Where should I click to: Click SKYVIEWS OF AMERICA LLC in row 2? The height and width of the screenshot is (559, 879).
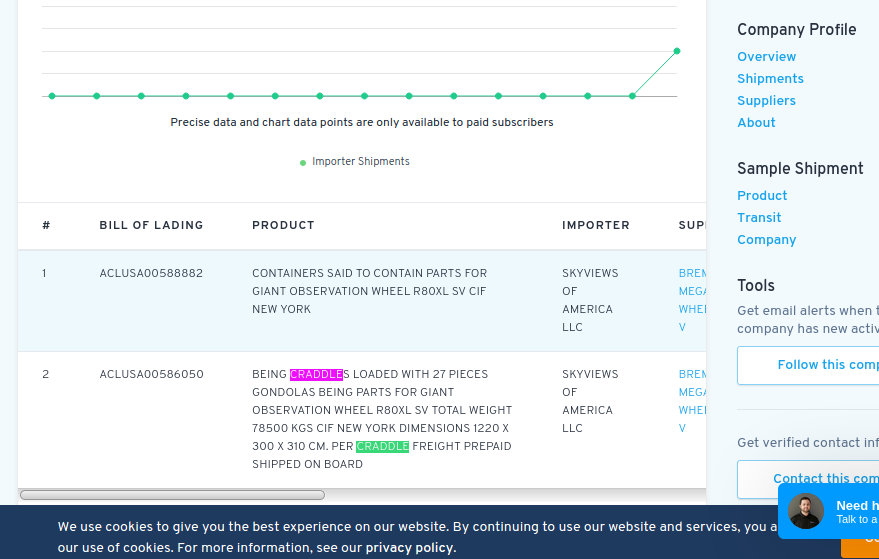[x=590, y=401]
